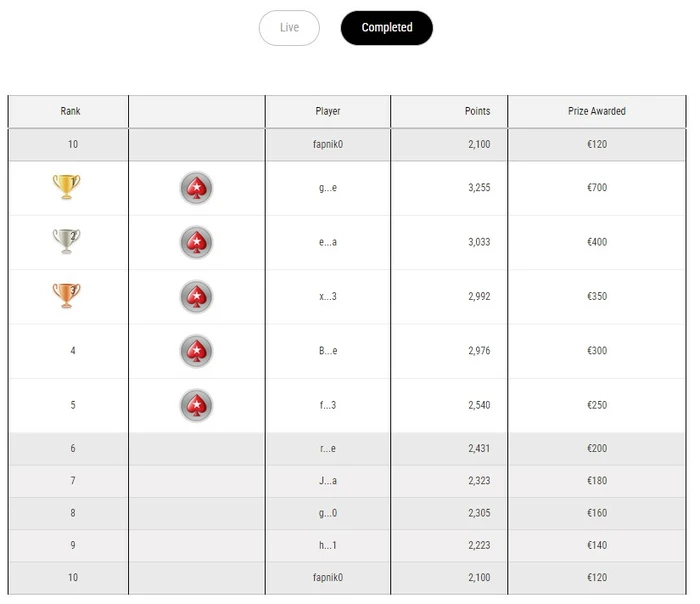Click the silver trophy rank icon
Viewport: 700px width, 604px height.
(66, 241)
